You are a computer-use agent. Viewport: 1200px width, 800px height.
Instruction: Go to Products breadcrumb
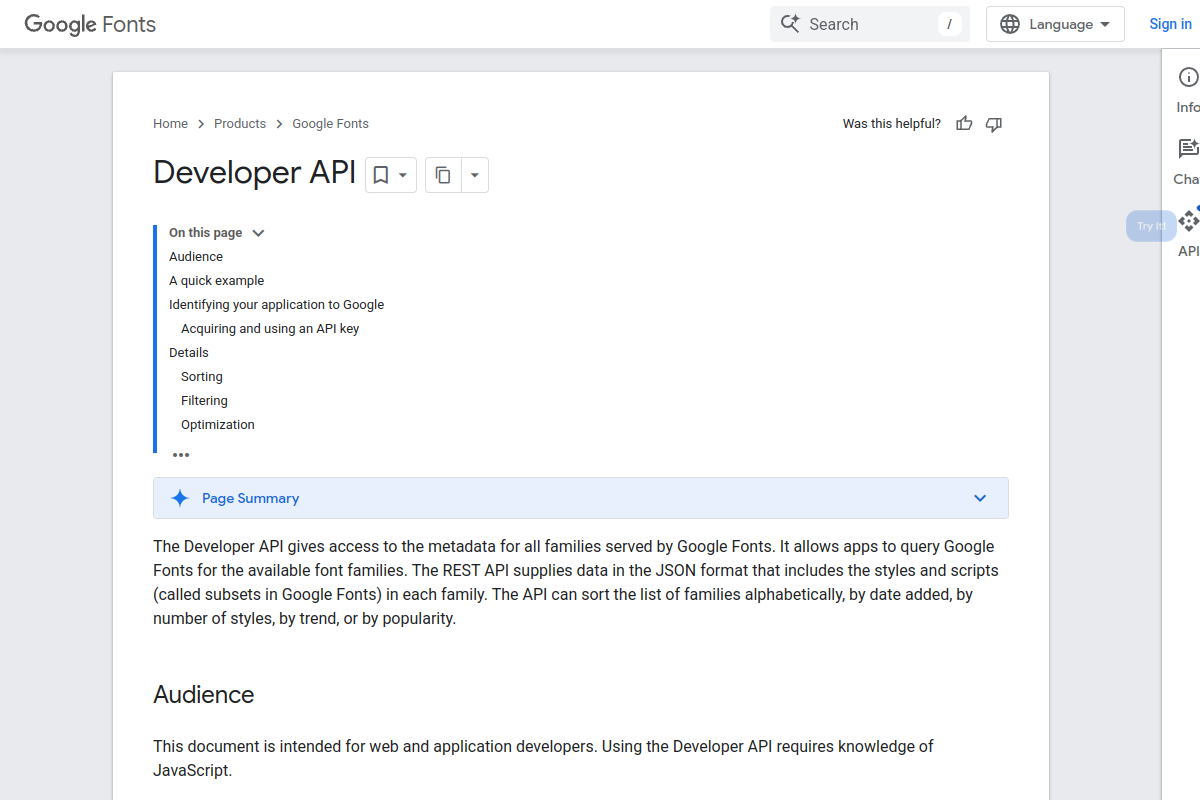point(240,124)
